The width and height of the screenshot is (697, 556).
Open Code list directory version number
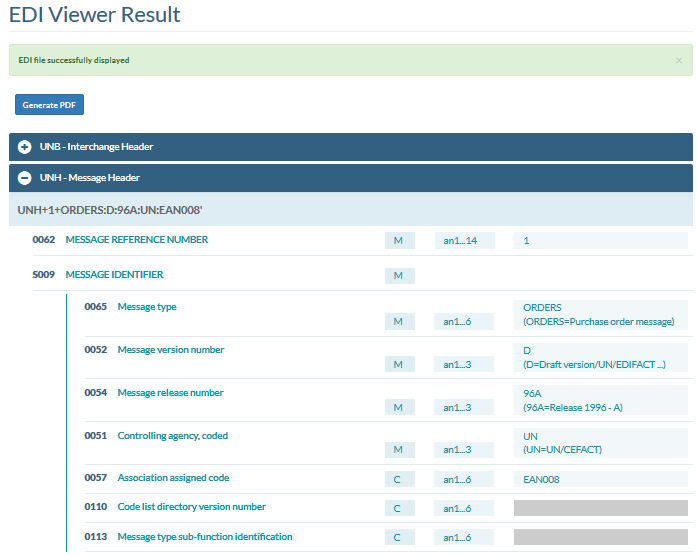[191, 507]
